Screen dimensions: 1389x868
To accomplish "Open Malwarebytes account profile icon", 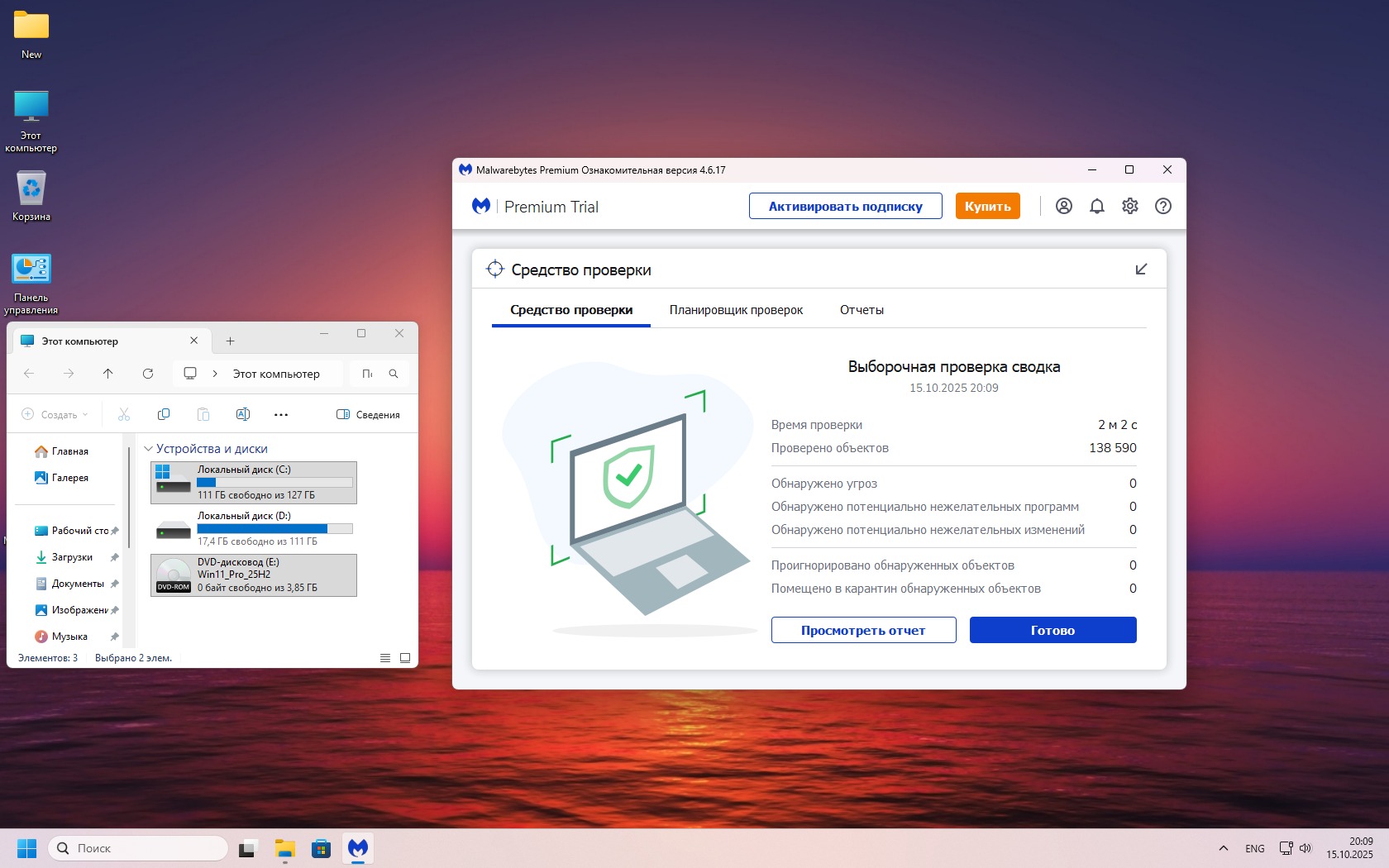I will click(x=1064, y=206).
